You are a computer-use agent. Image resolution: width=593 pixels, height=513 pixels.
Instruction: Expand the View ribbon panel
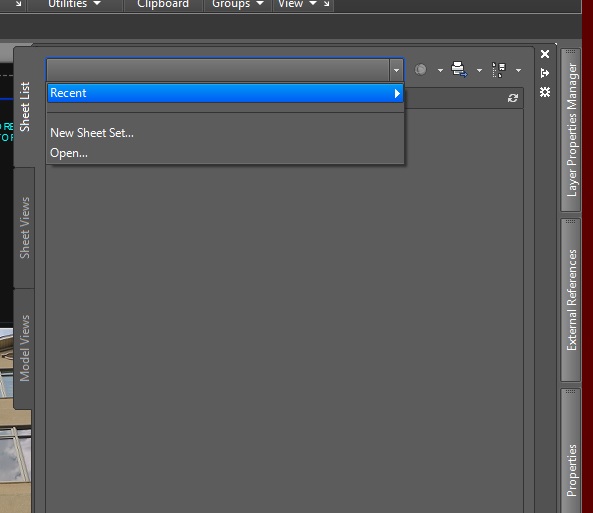point(297,4)
